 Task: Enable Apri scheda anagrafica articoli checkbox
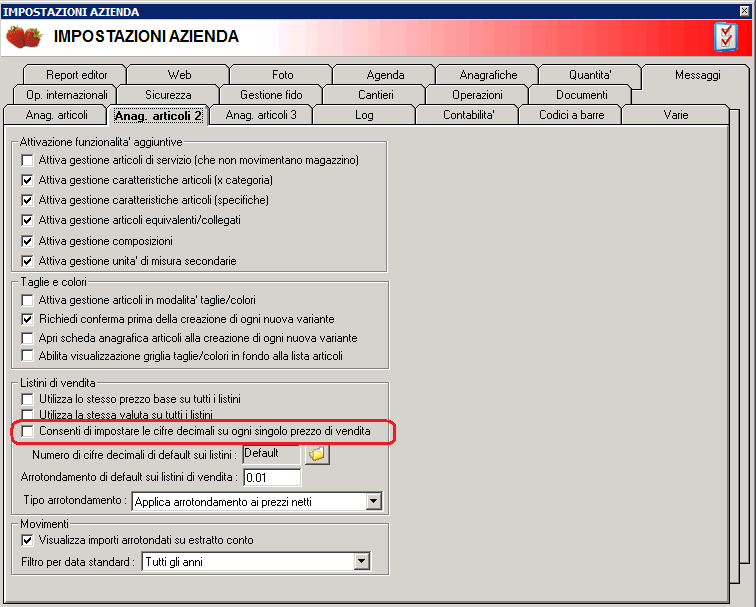point(27,338)
